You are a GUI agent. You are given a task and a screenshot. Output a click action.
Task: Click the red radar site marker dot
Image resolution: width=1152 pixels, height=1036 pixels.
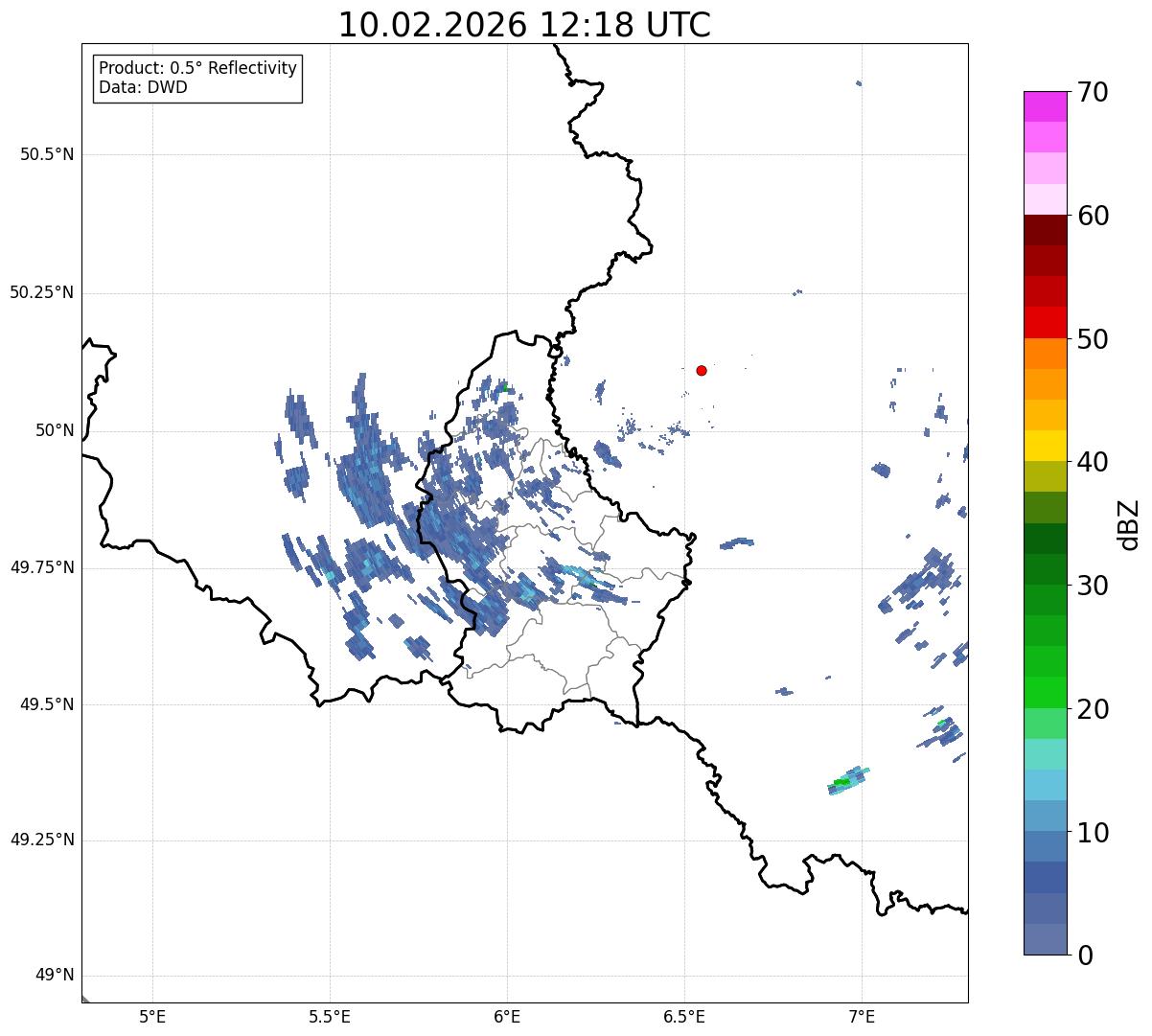[702, 370]
